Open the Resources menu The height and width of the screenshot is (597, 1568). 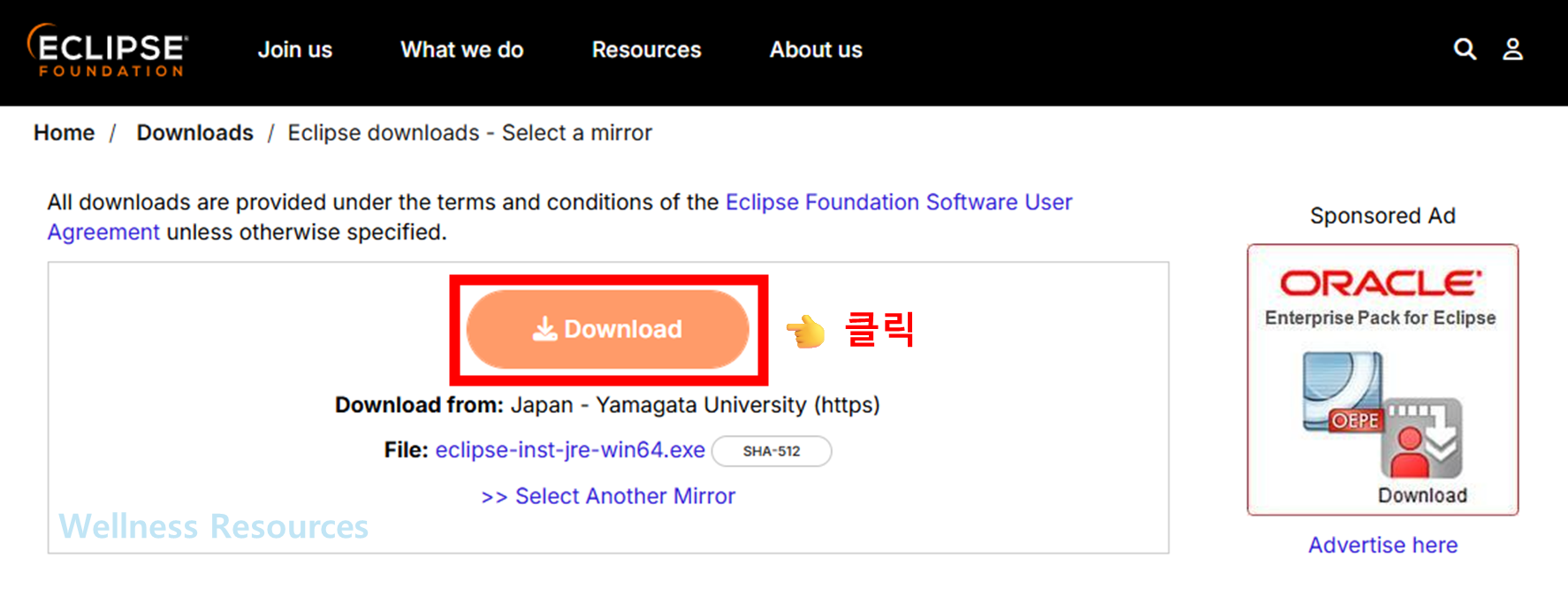click(x=646, y=50)
